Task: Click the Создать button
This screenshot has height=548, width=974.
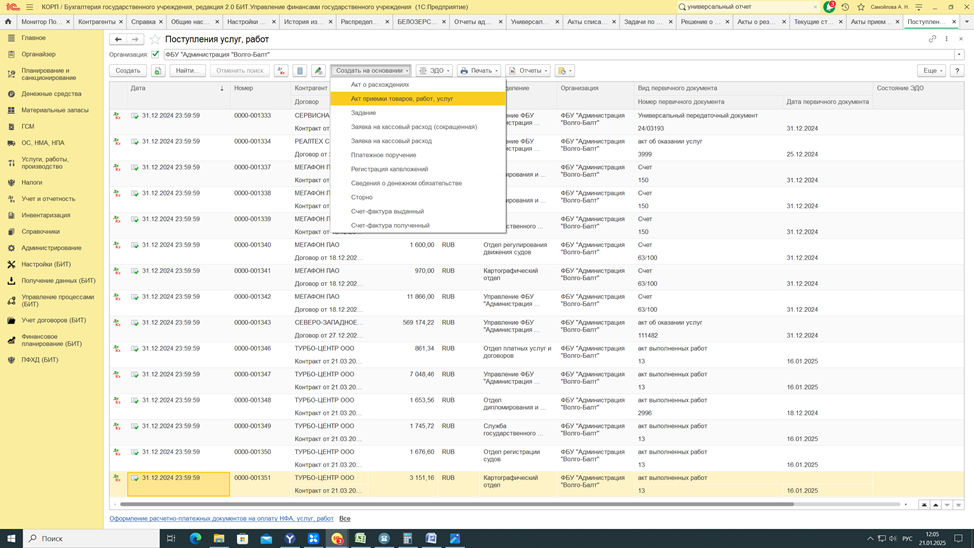Action: [x=128, y=71]
